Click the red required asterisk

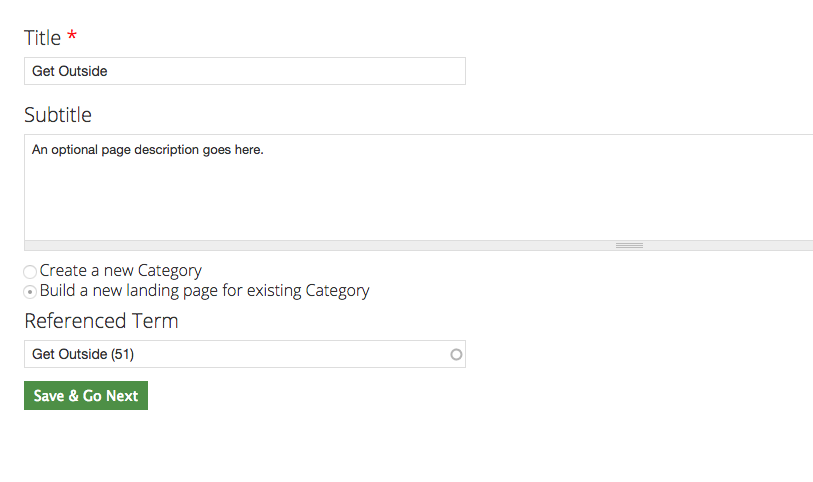click(72, 38)
